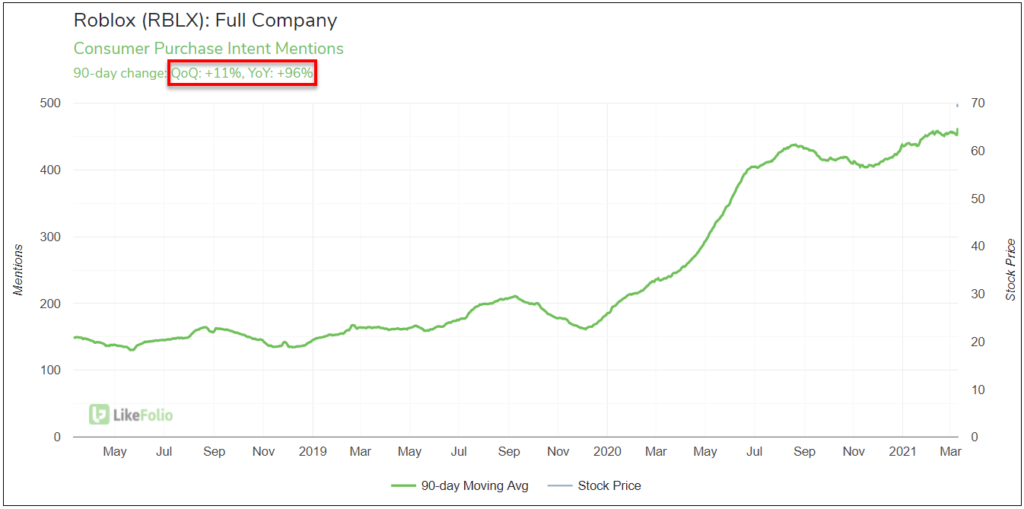Image resolution: width=1024 pixels, height=509 pixels.
Task: Click the 200 value on the Mentions axis
Action: tap(52, 303)
